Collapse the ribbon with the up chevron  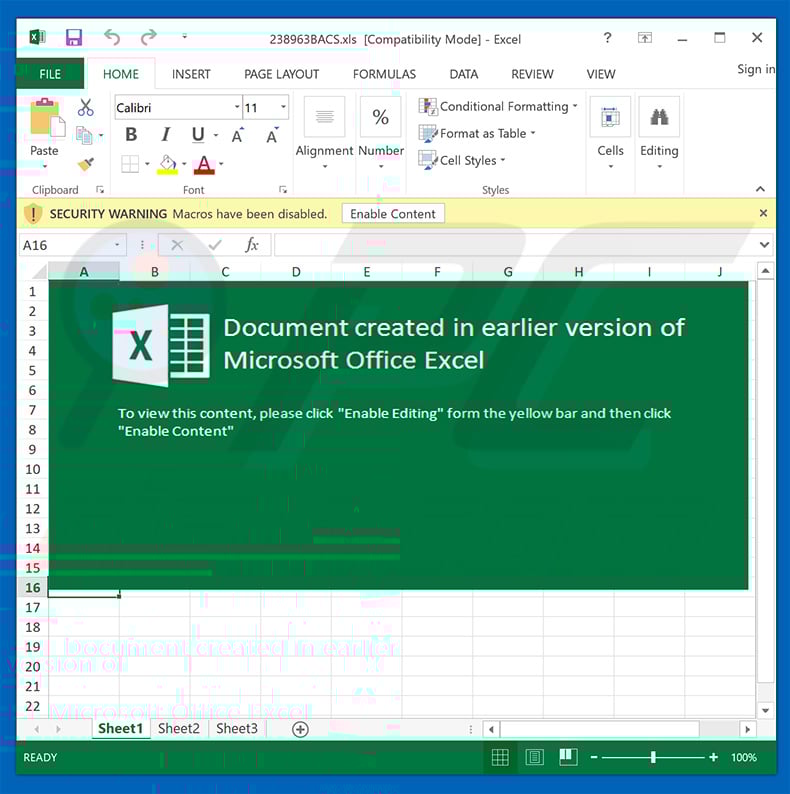coord(760,189)
